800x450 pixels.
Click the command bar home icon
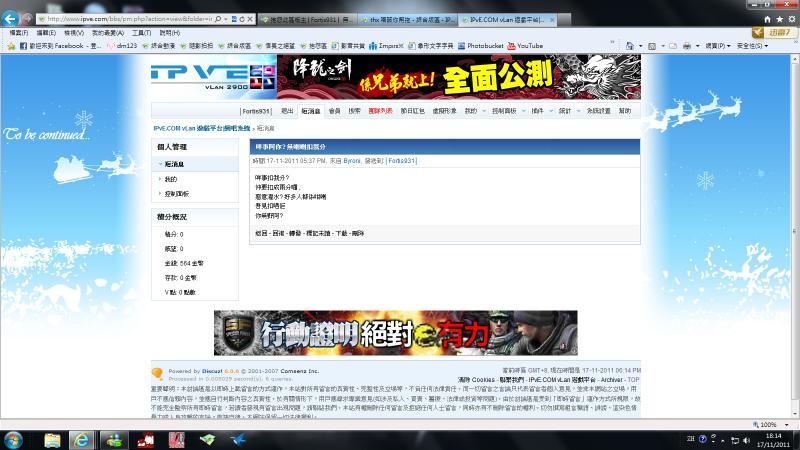point(630,46)
